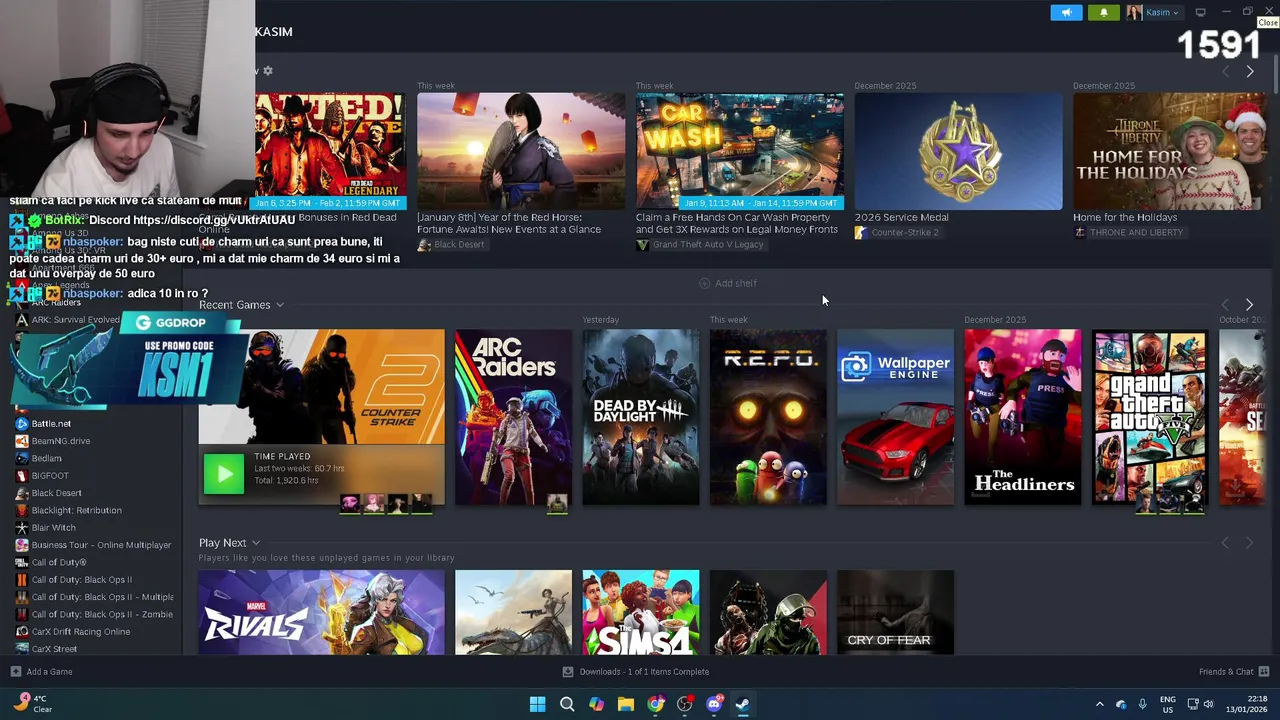Open the What's New shelf settings gear
The image size is (1280, 720).
267,71
